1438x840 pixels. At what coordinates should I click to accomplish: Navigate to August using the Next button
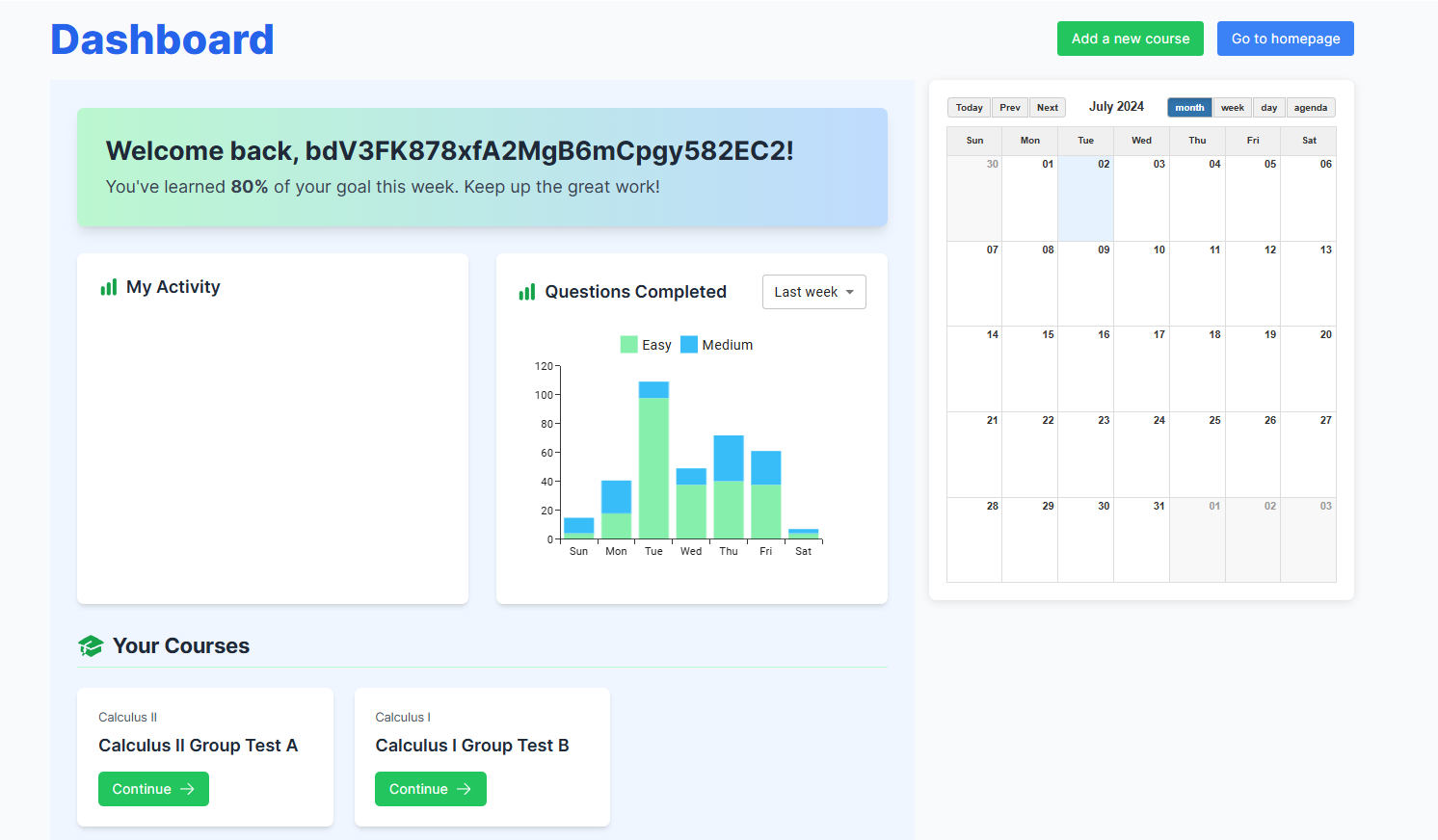pyautogui.click(x=1047, y=107)
